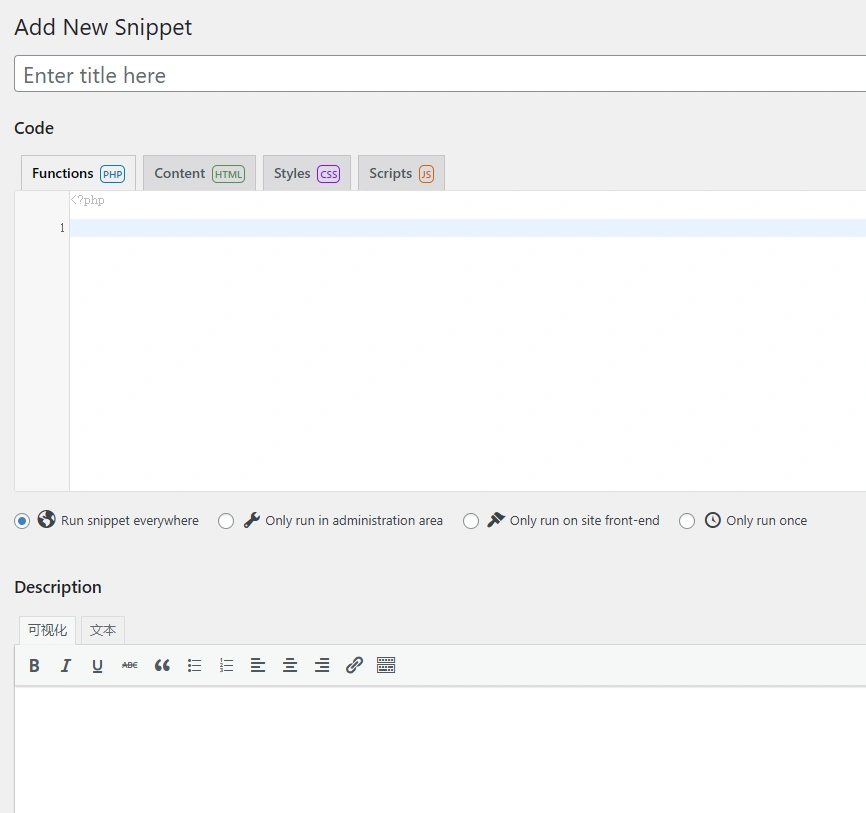Image resolution: width=866 pixels, height=813 pixels.
Task: Switch to the 文本 editor tab
Action: (x=103, y=630)
